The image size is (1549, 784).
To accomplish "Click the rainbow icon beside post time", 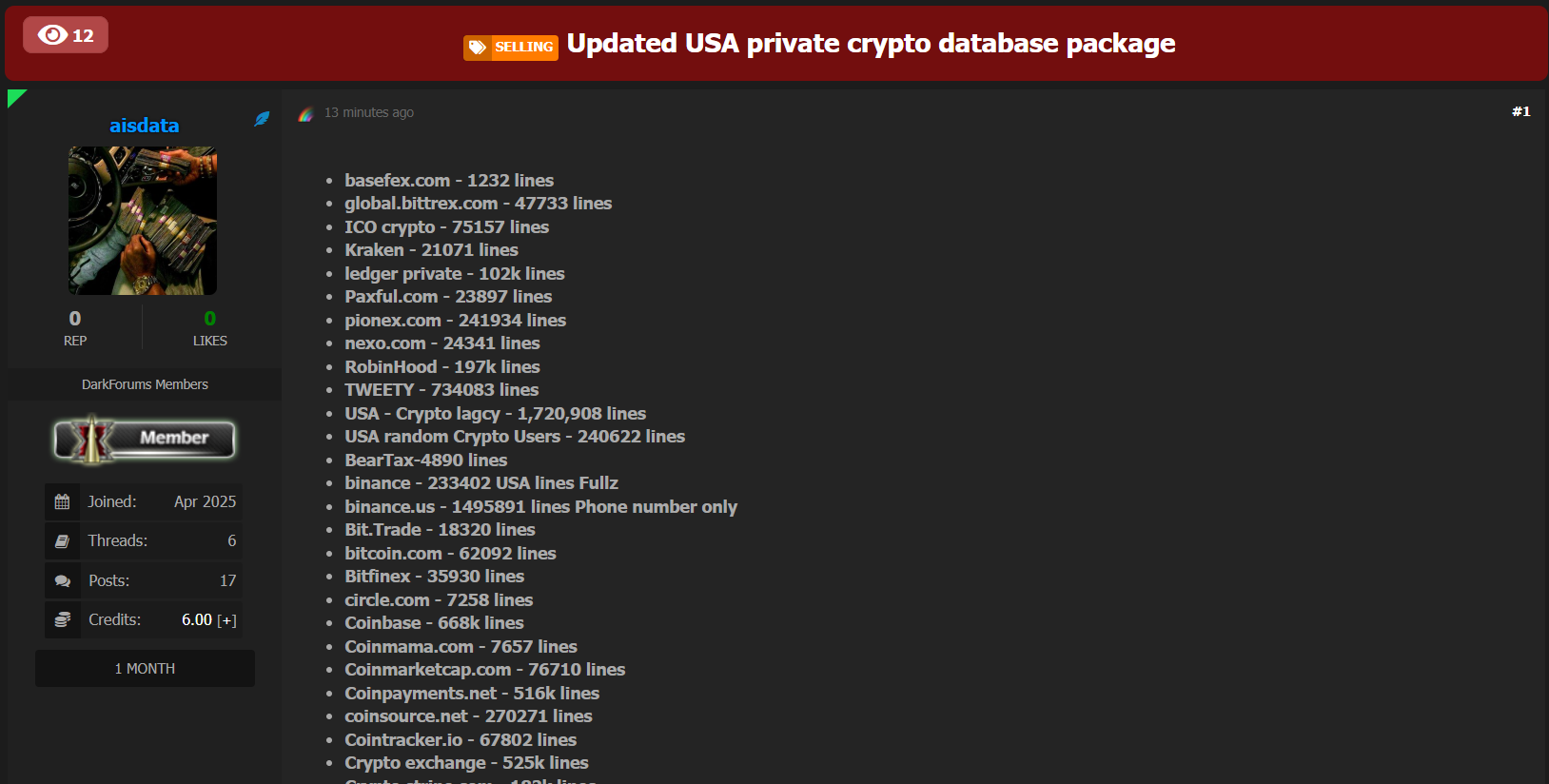I will [305, 113].
